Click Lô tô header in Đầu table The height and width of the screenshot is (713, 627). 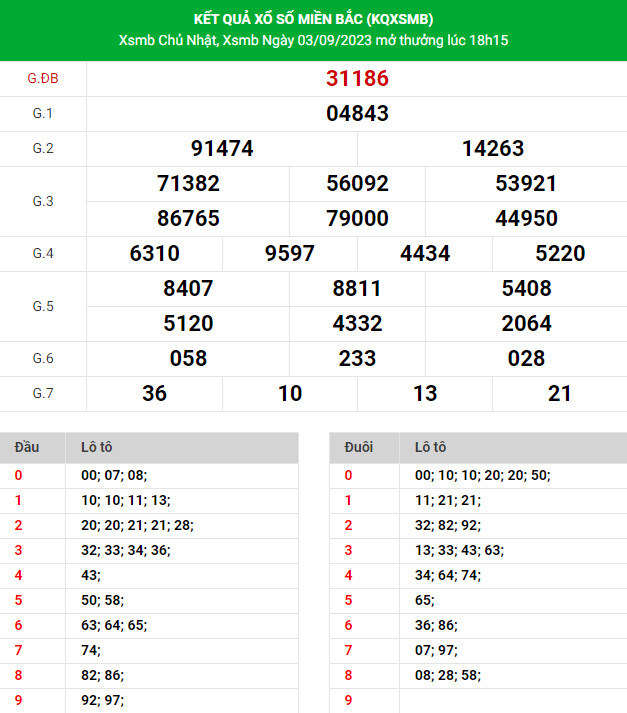tap(96, 447)
